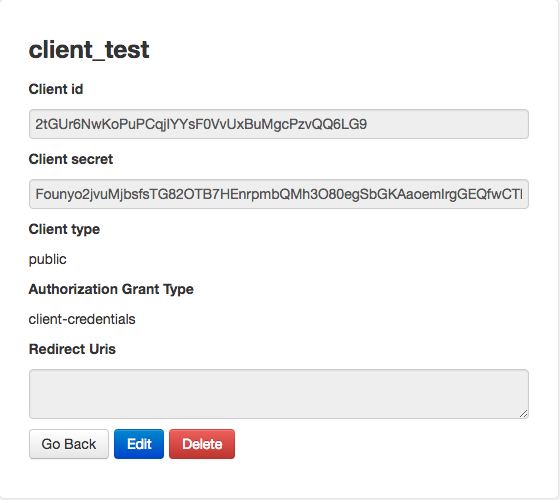Click the Redirect Uris label

pos(72,349)
